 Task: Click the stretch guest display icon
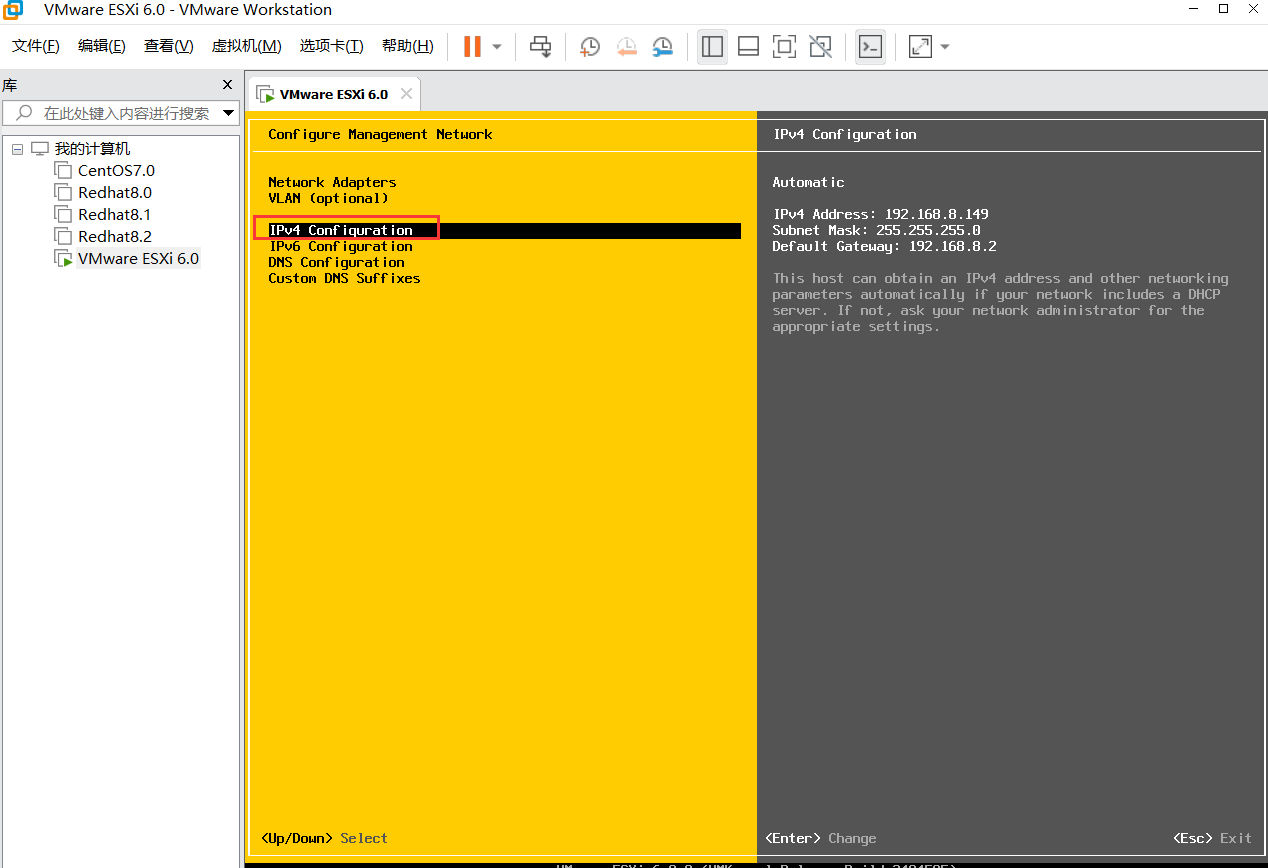(920, 46)
